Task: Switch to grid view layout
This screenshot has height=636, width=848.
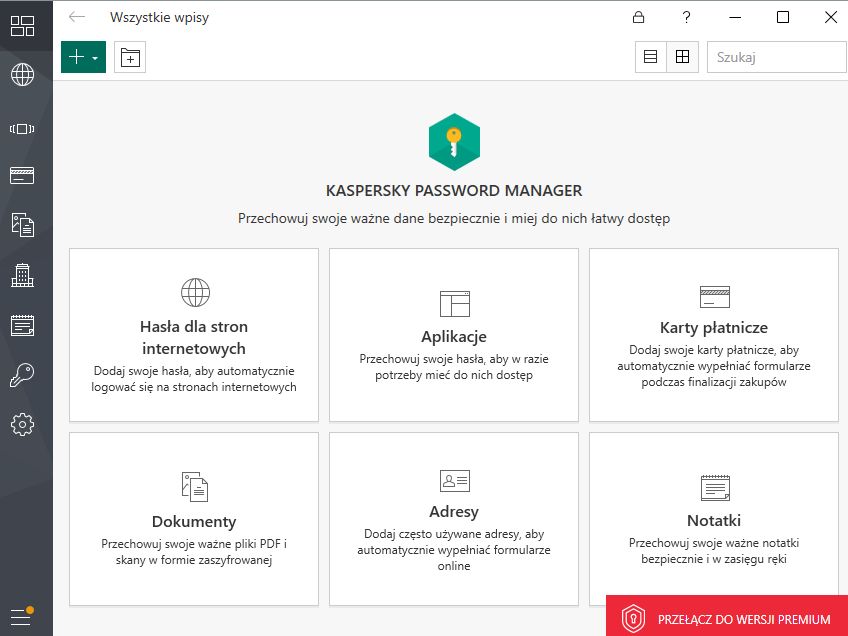Action: pos(683,57)
